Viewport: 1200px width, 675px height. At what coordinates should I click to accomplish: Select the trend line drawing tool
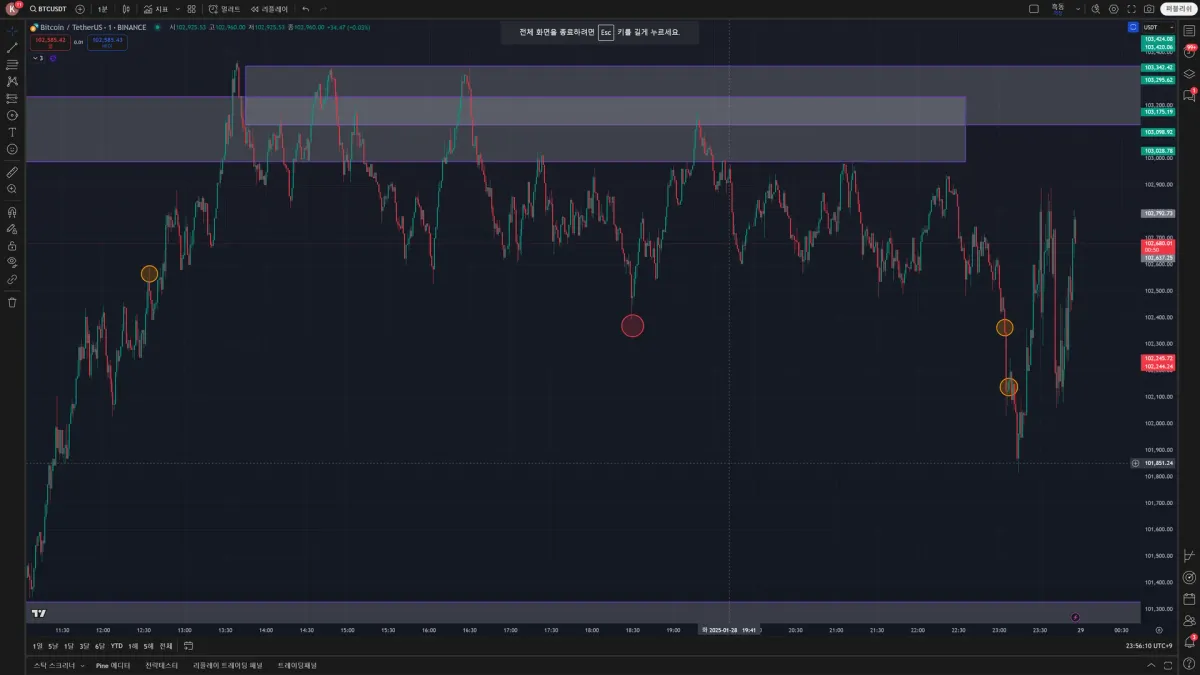(12, 47)
